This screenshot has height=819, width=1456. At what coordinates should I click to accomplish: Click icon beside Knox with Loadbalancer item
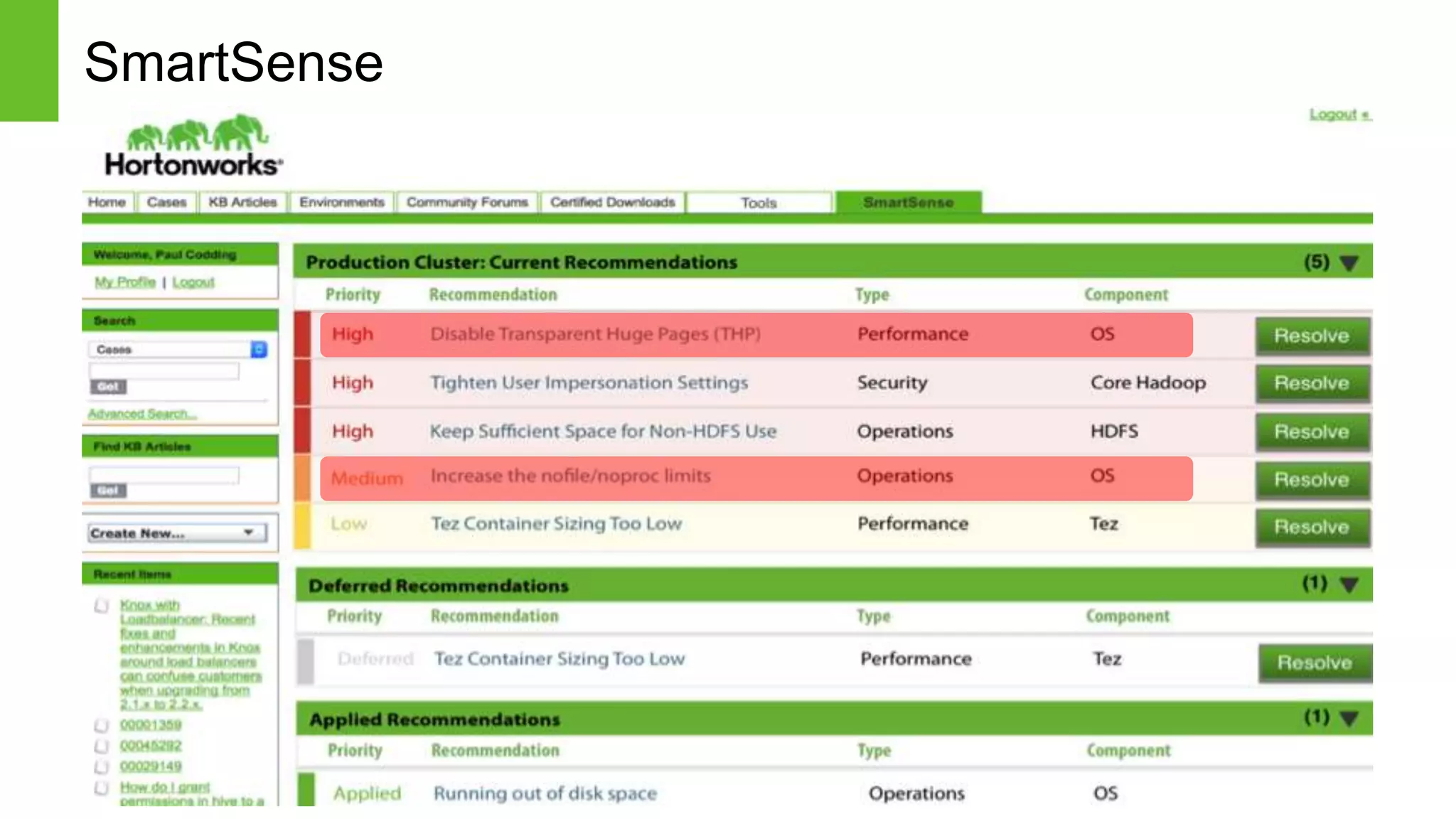pyautogui.click(x=102, y=606)
